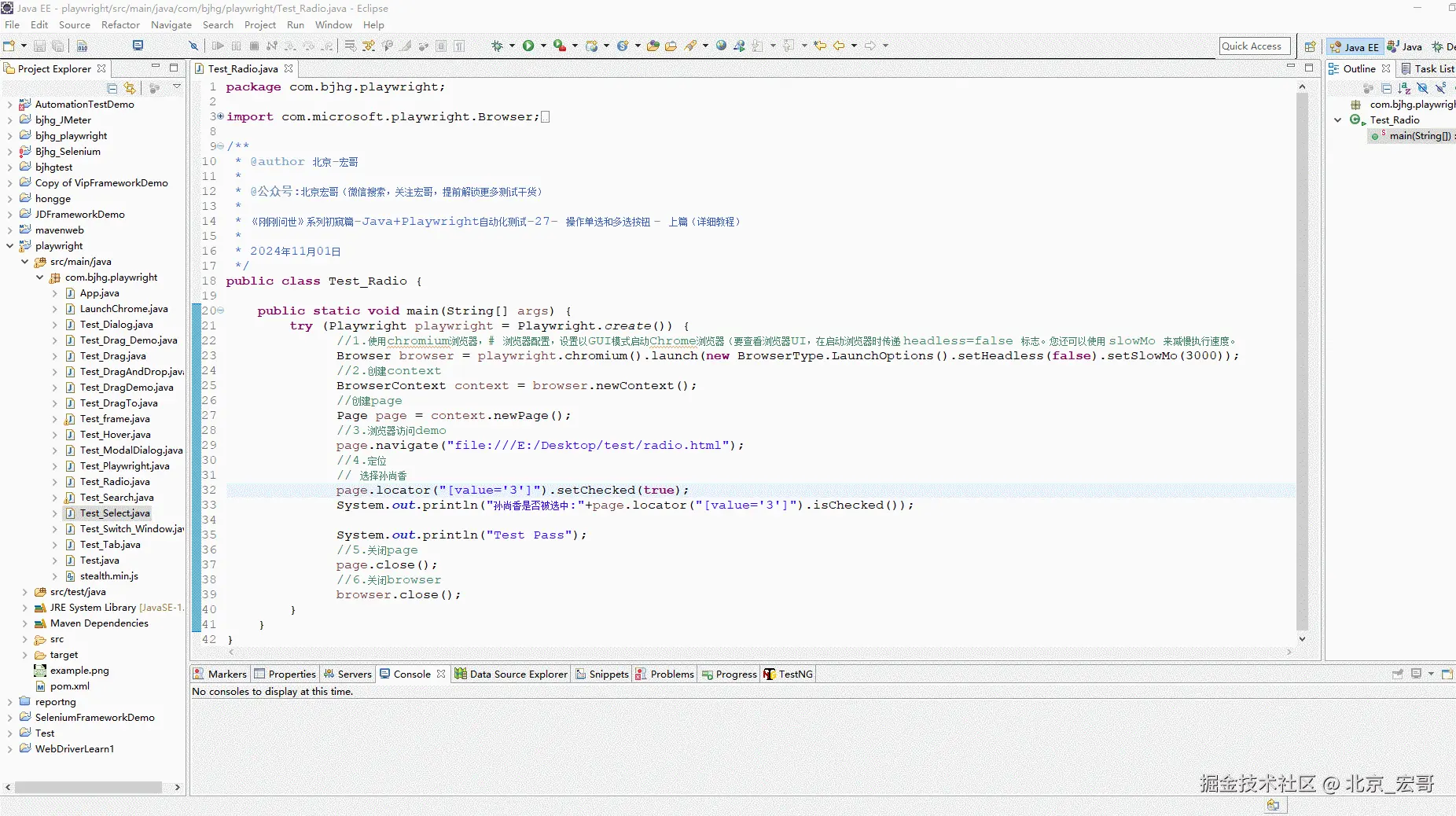
Task: Expand the Maven Dependencies node
Action: 25,623
